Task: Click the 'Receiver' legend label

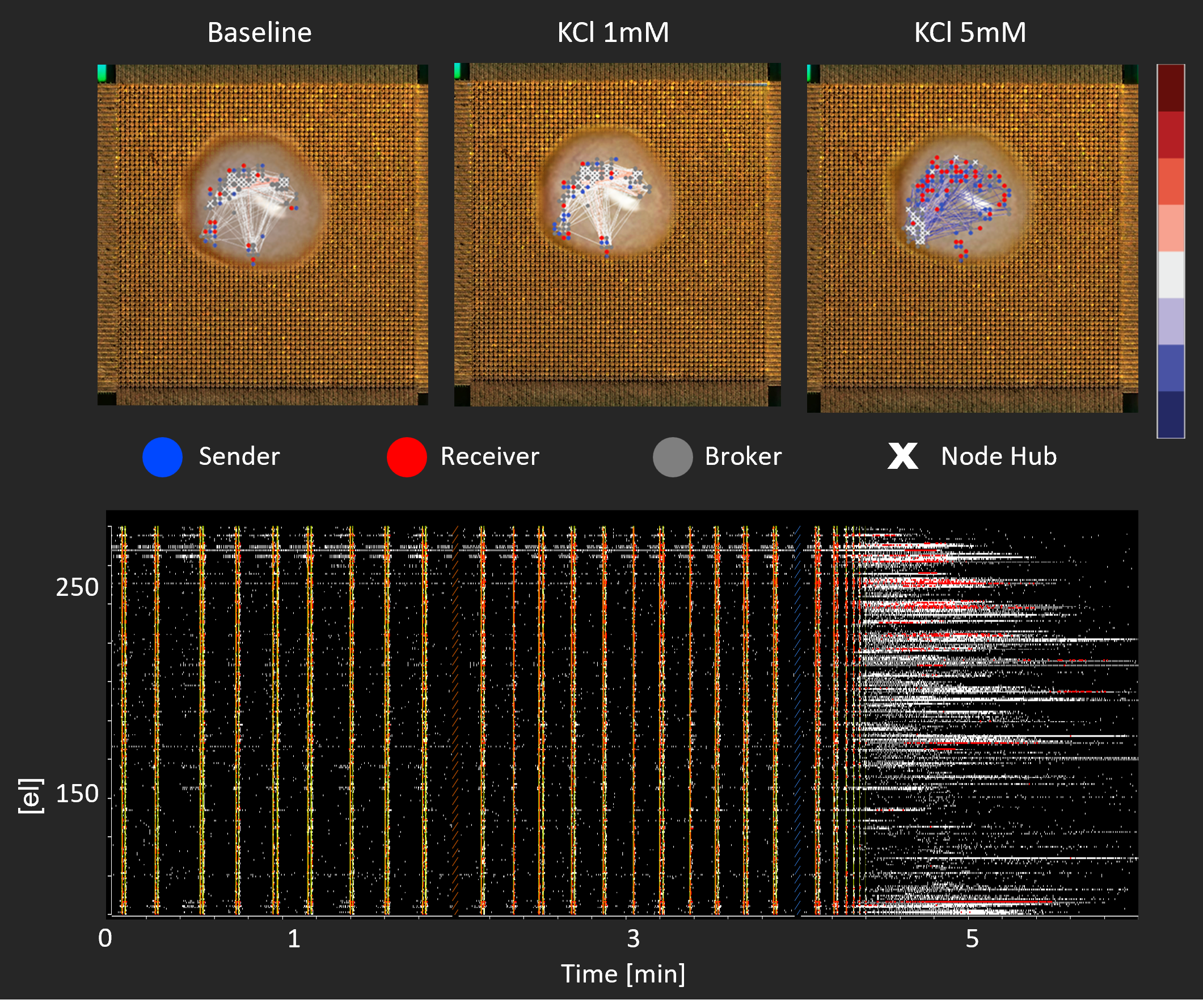Action: tap(490, 457)
